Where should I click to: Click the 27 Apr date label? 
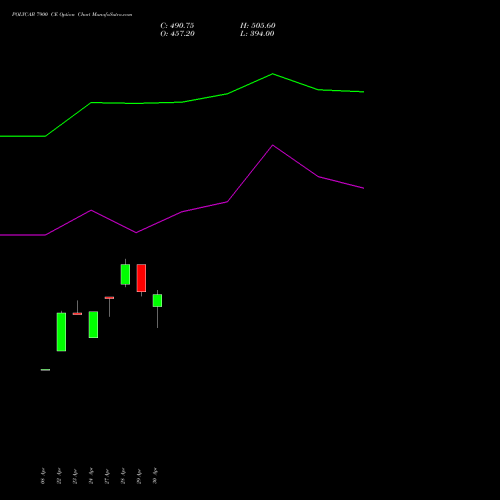pyautogui.click(x=107, y=476)
